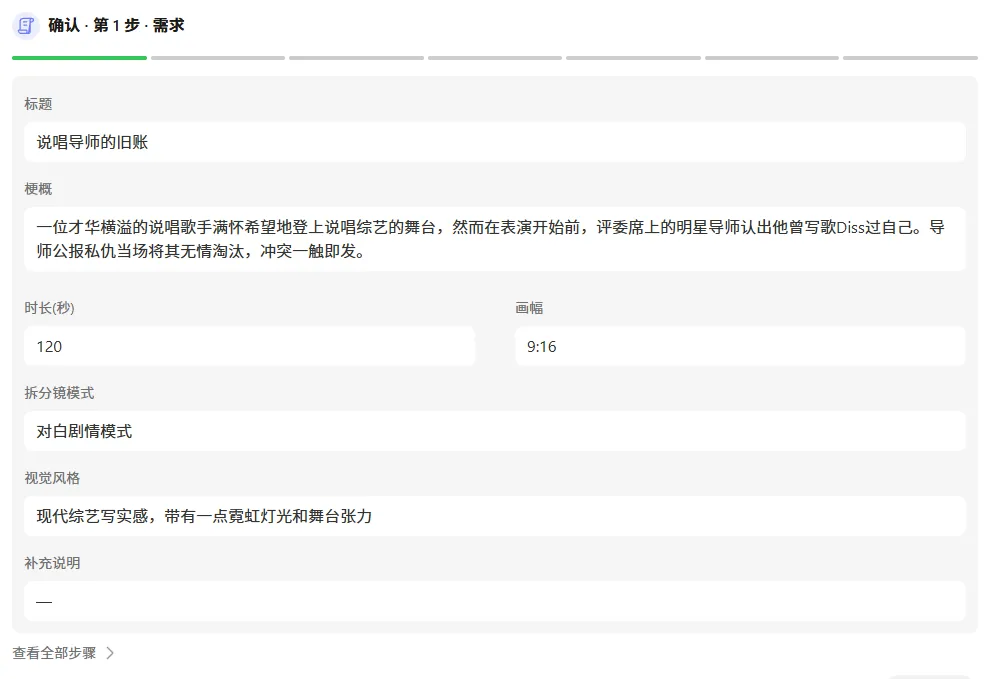Click the 梗概 label above the synopsis

38,189
